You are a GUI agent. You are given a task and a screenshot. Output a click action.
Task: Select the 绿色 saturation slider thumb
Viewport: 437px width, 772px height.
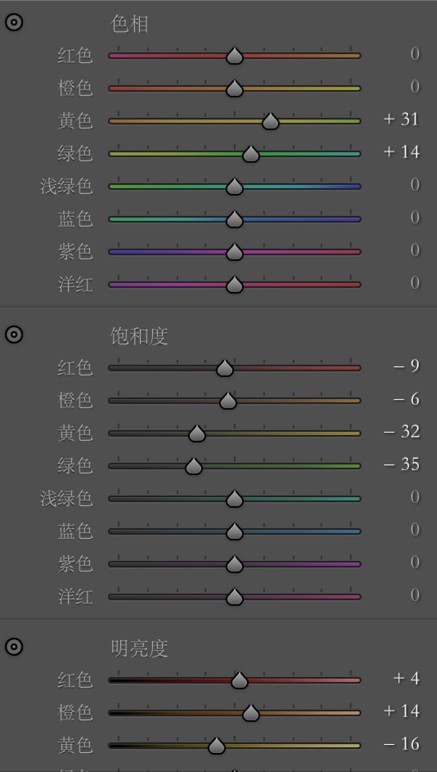[x=194, y=466]
